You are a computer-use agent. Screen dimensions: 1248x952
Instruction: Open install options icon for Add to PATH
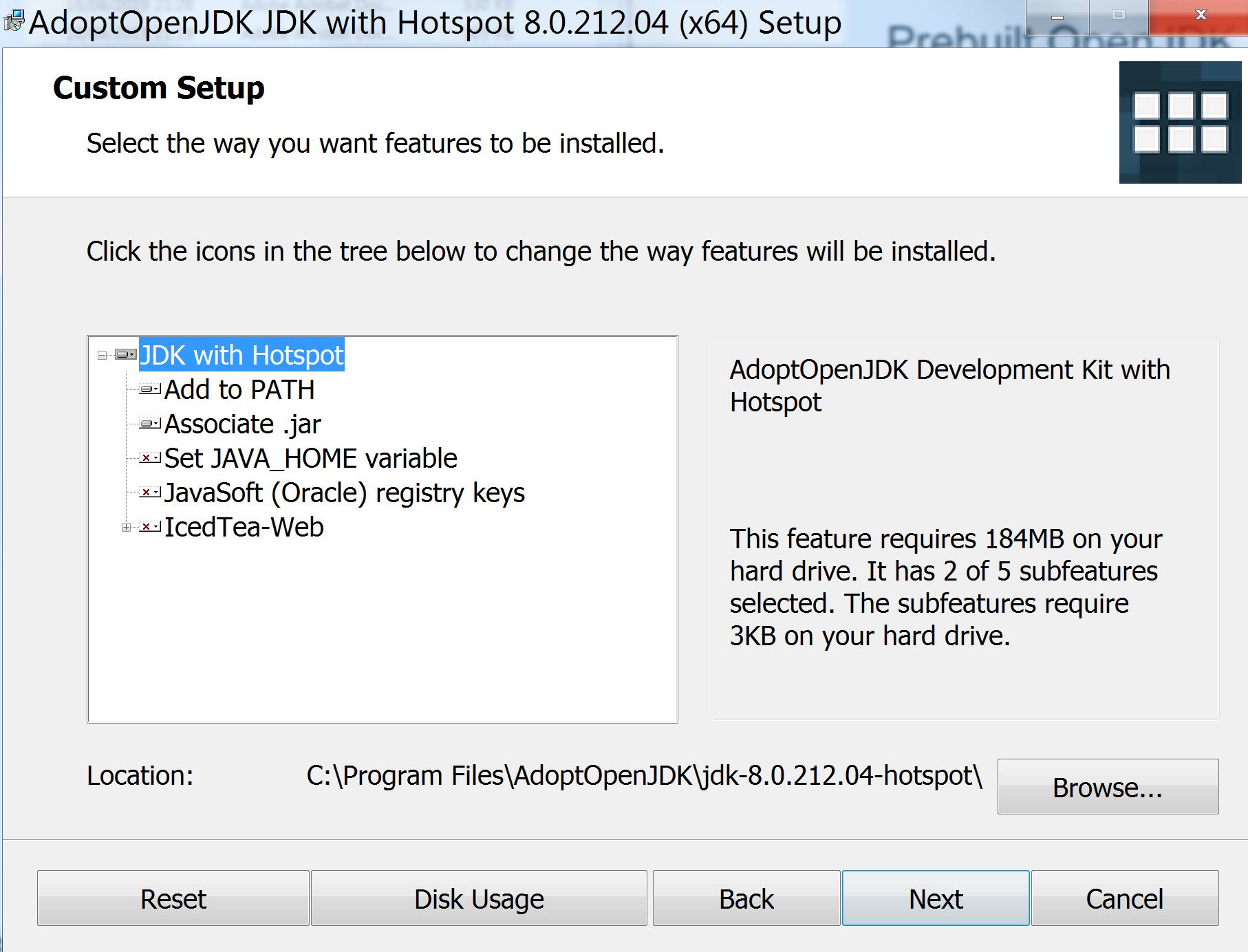point(150,389)
